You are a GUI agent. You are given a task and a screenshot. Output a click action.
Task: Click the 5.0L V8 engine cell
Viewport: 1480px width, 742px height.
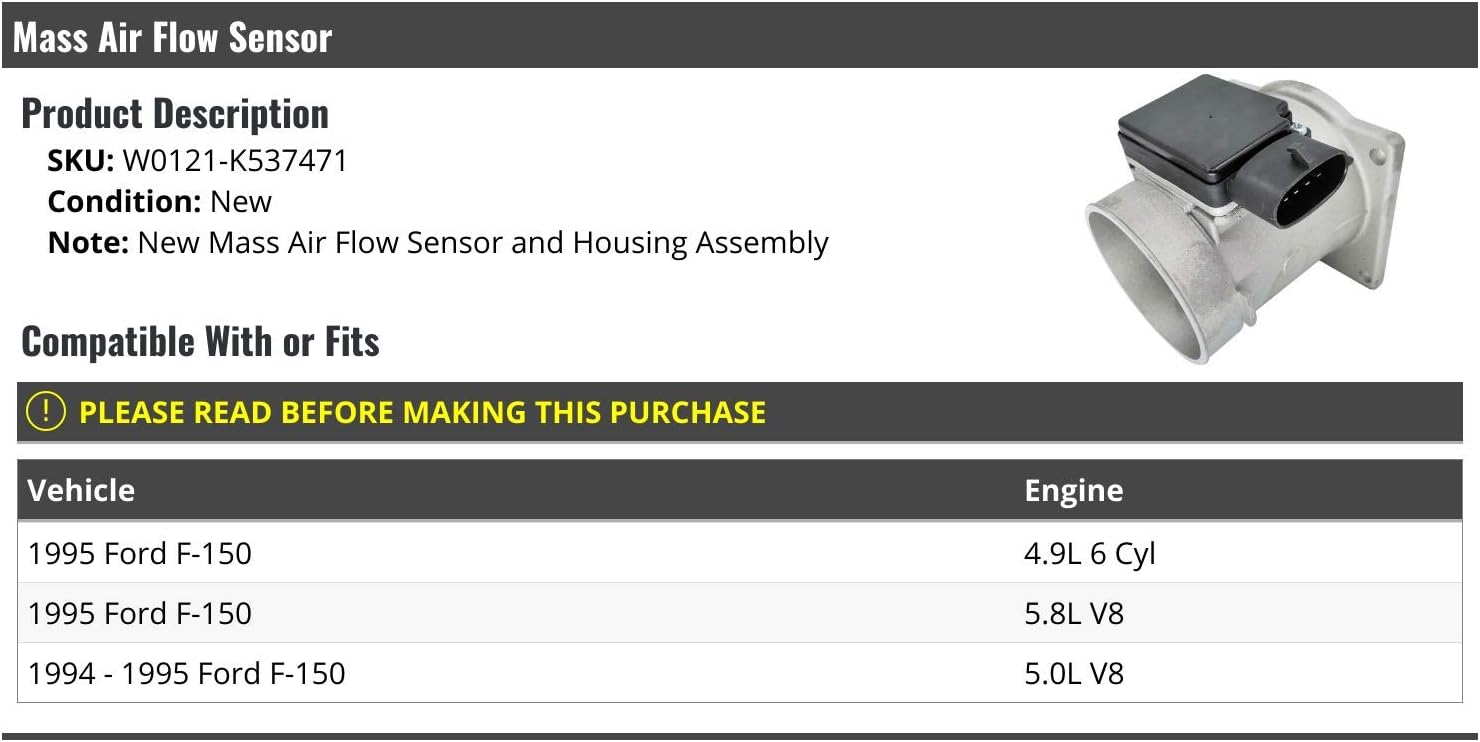pos(1074,673)
